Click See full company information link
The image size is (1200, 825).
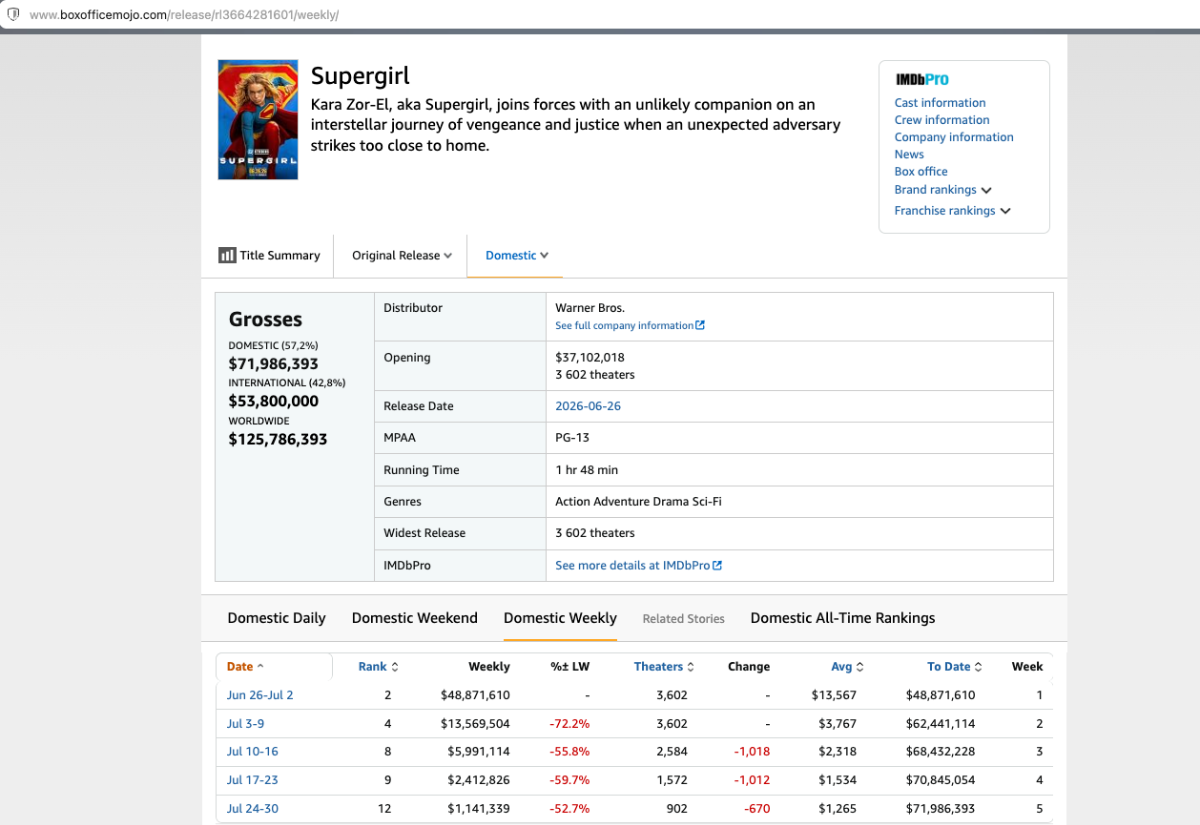625,326
